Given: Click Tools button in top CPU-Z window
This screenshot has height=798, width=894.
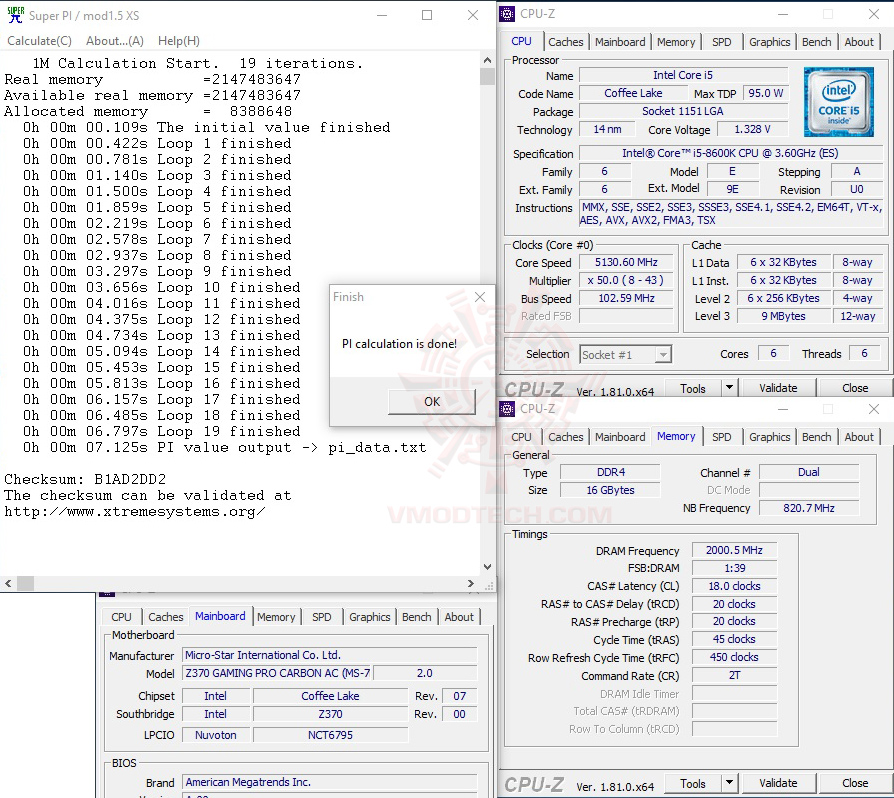Looking at the screenshot, I should click(x=693, y=388).
